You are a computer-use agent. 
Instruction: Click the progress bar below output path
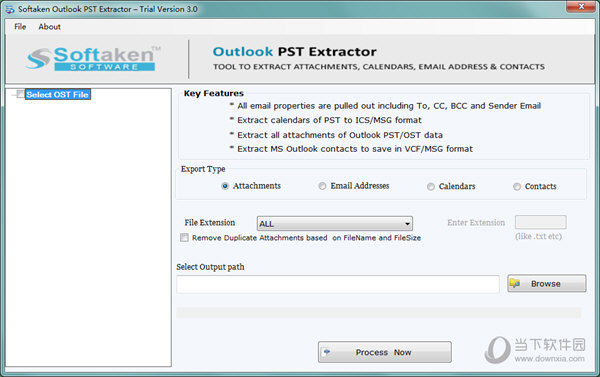coord(378,312)
